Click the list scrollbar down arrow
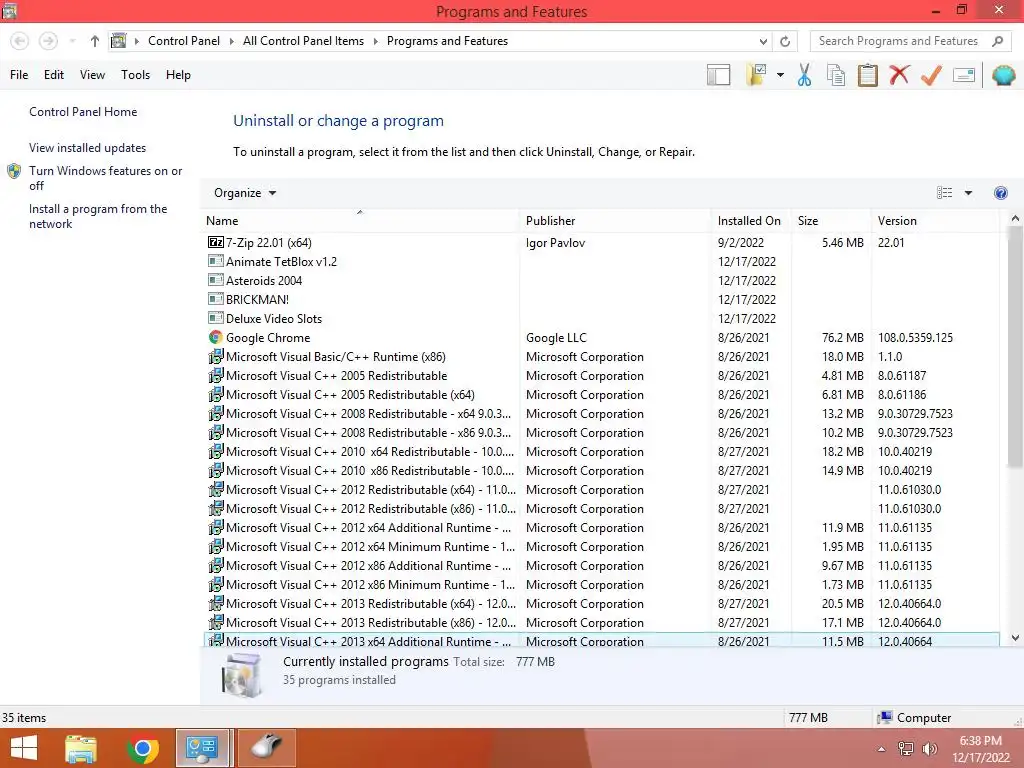 click(1015, 638)
